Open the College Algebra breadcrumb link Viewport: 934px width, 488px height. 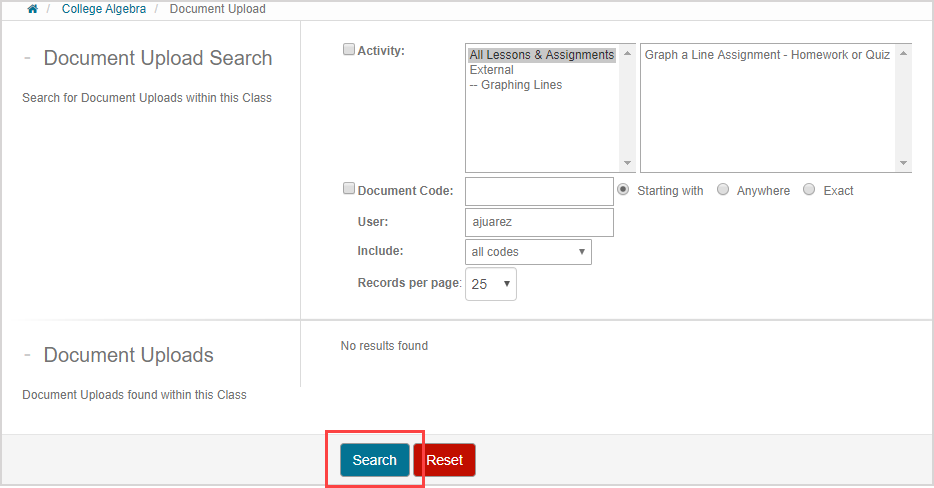coord(104,9)
